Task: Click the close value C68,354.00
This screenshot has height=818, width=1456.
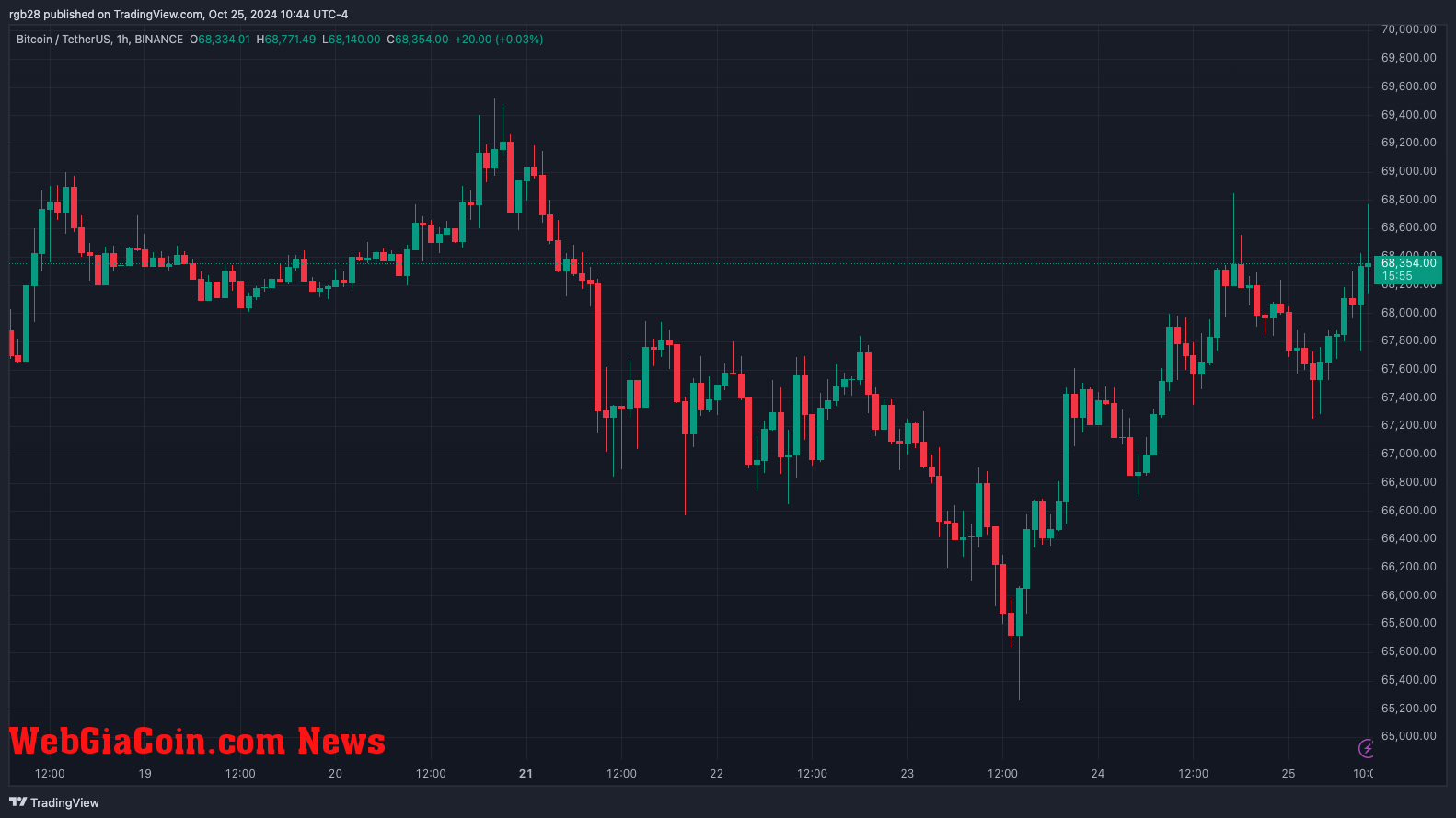Action: point(418,40)
